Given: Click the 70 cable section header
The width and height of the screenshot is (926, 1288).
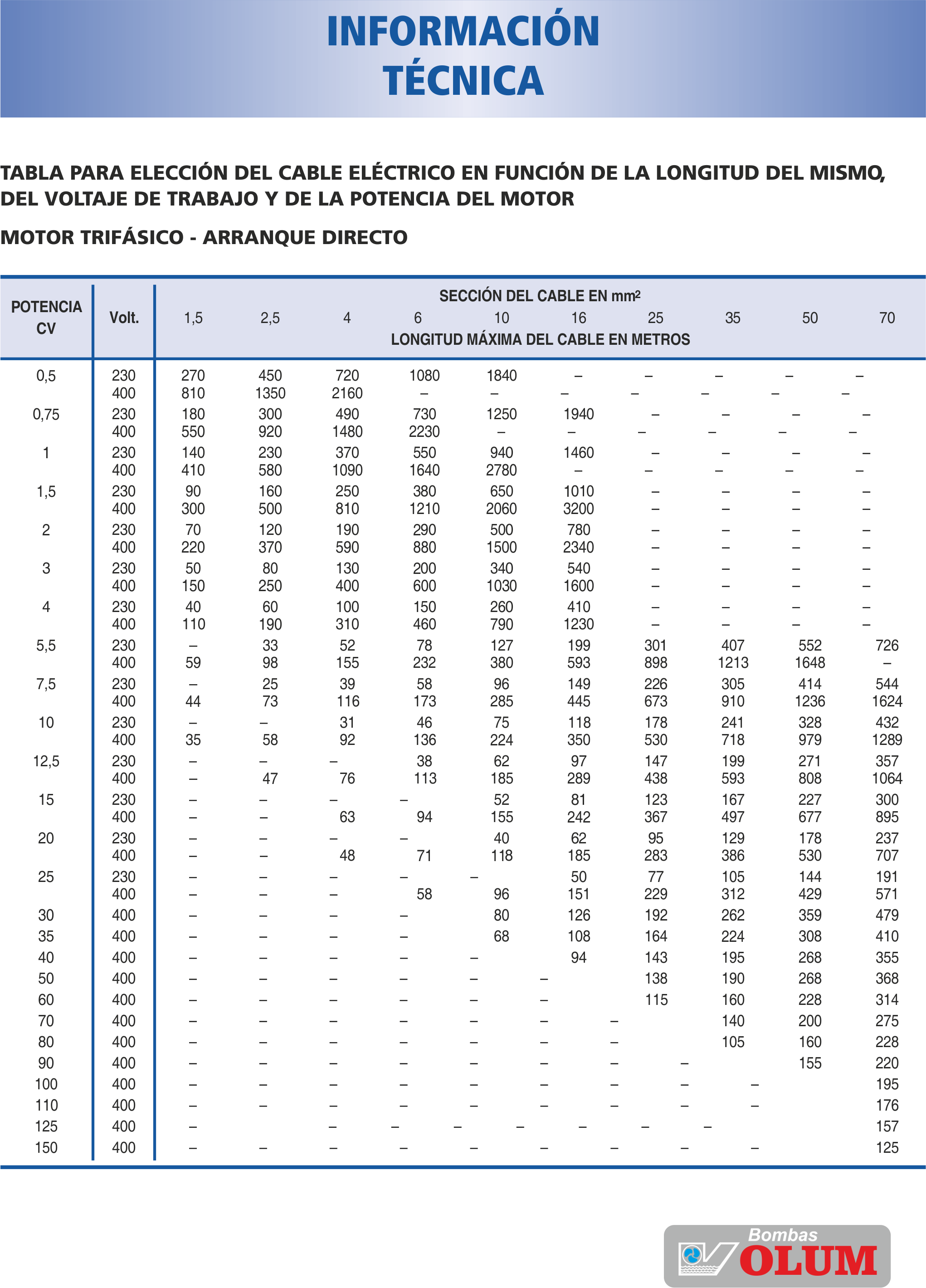Looking at the screenshot, I should [x=886, y=318].
